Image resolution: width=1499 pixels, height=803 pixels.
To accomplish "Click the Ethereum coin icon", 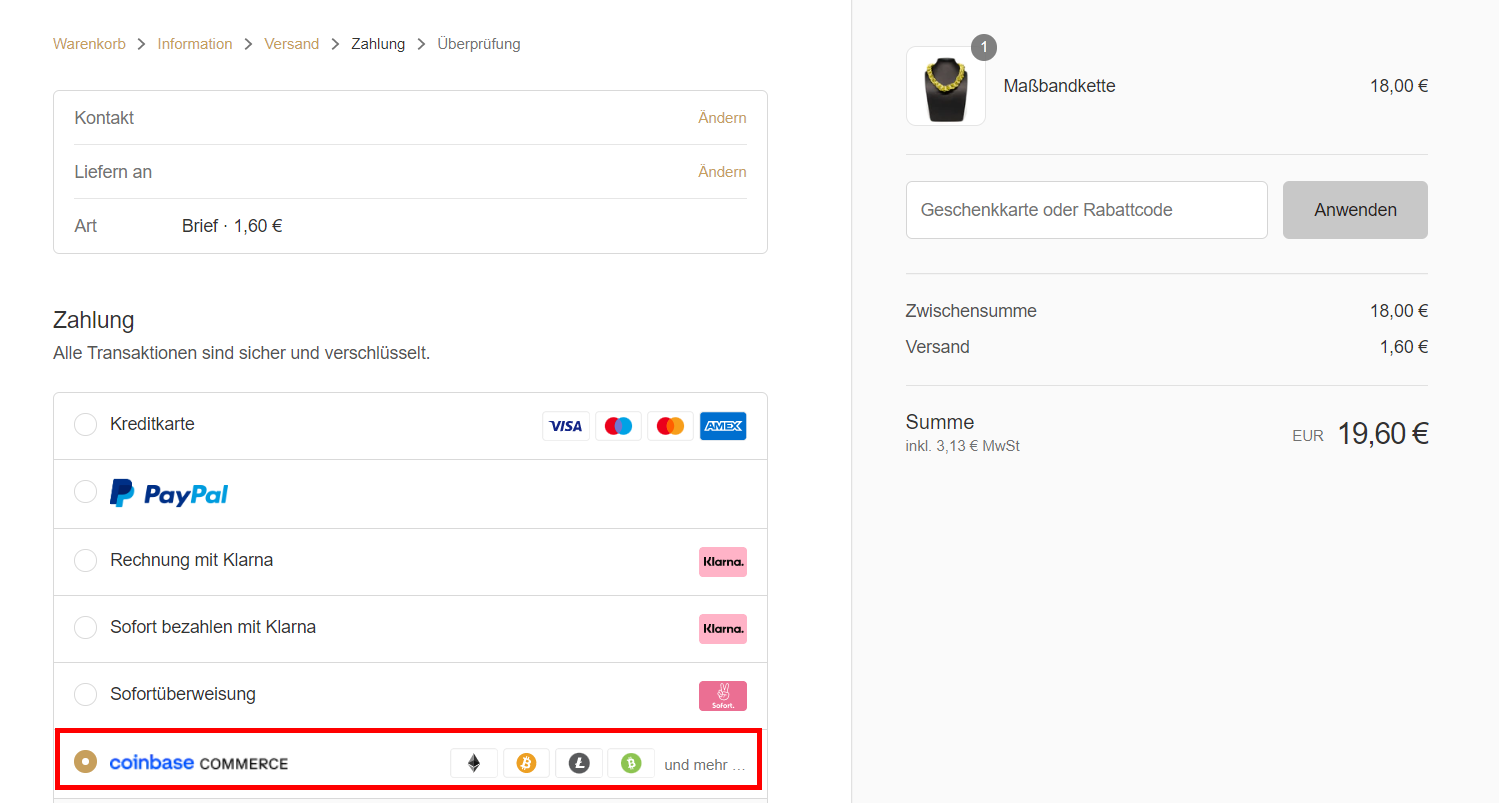I will [474, 763].
